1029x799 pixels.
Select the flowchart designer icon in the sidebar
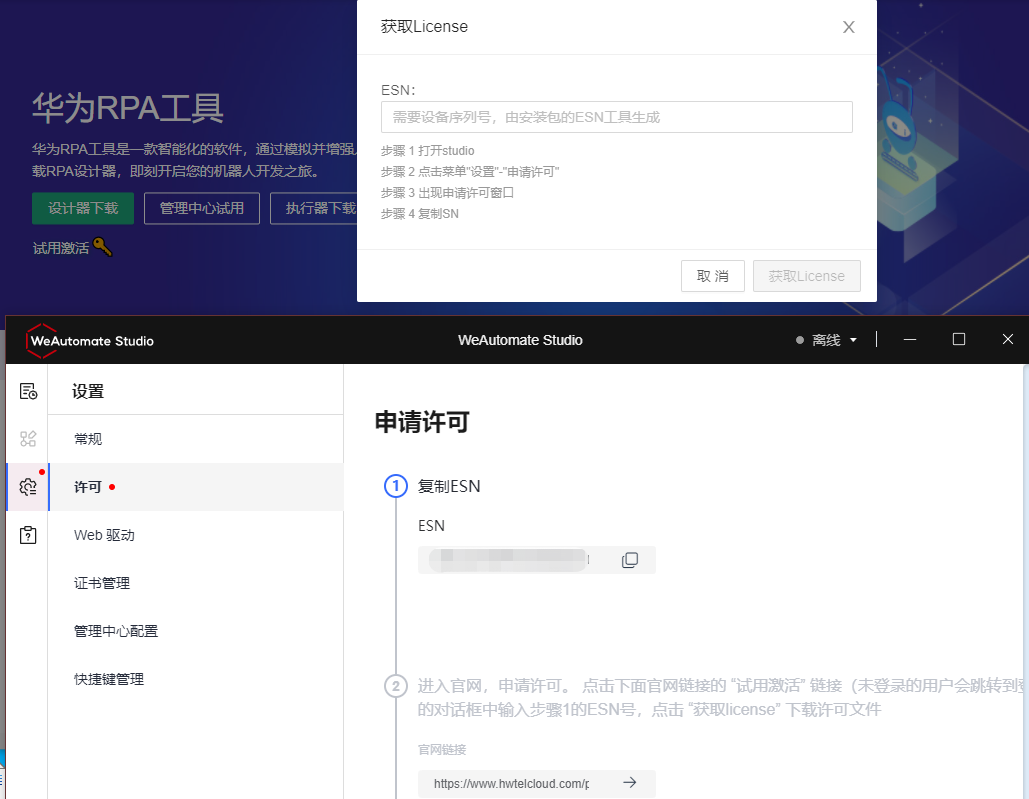pyautogui.click(x=27, y=438)
